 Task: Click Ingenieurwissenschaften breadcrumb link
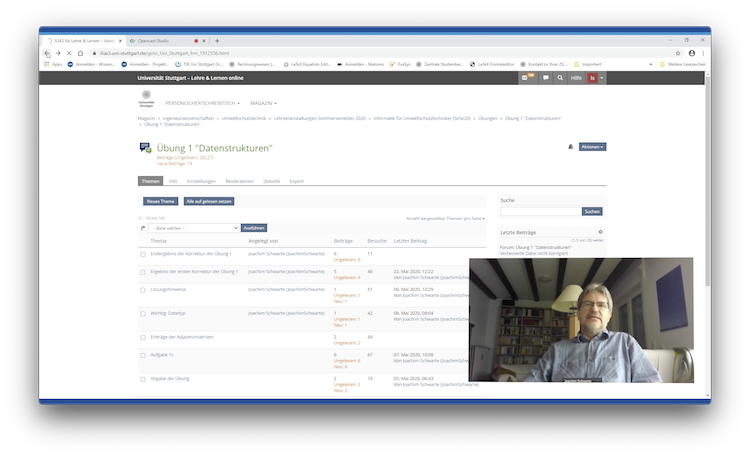coord(188,118)
